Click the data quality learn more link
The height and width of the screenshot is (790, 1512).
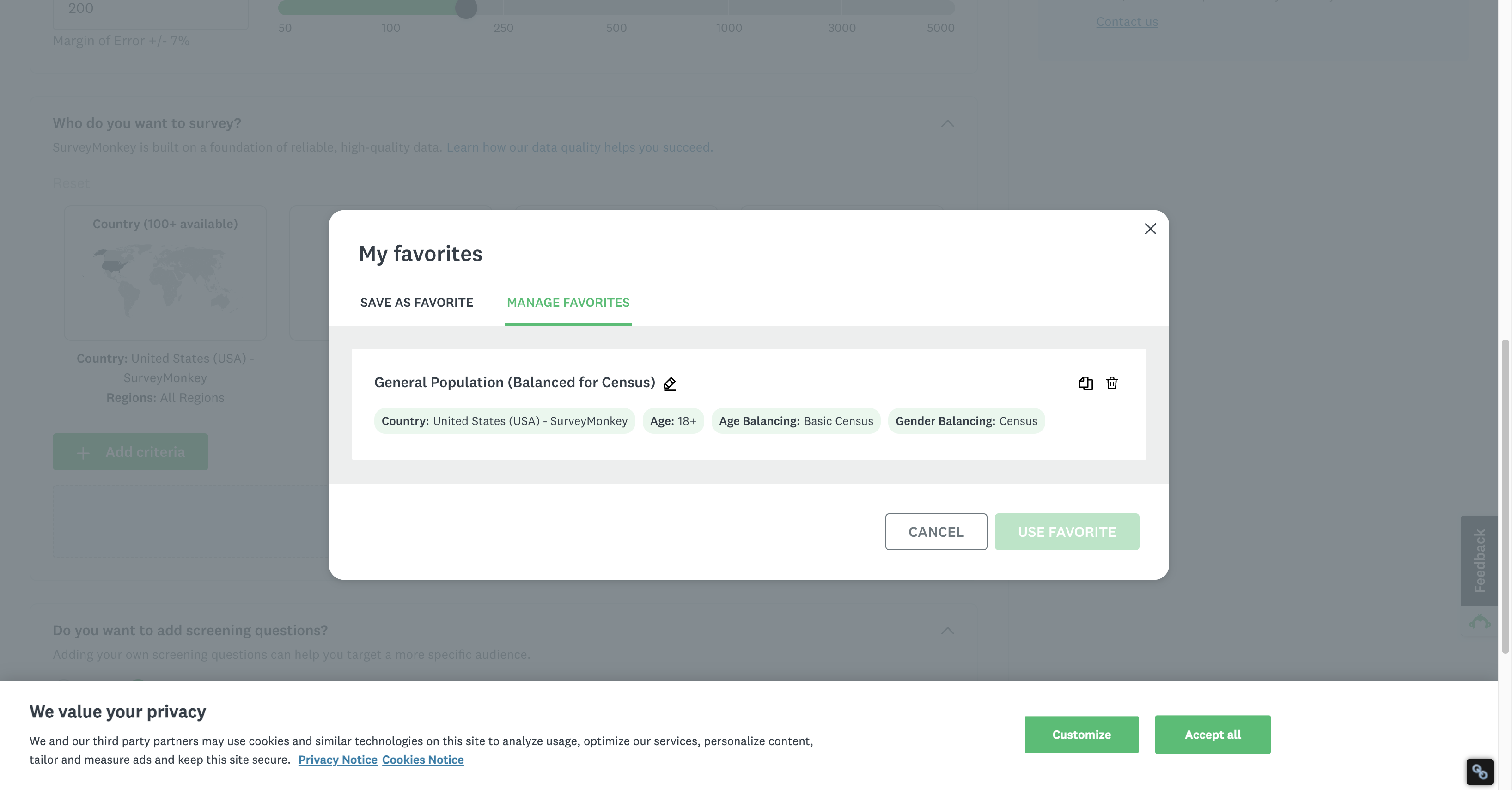[579, 147]
